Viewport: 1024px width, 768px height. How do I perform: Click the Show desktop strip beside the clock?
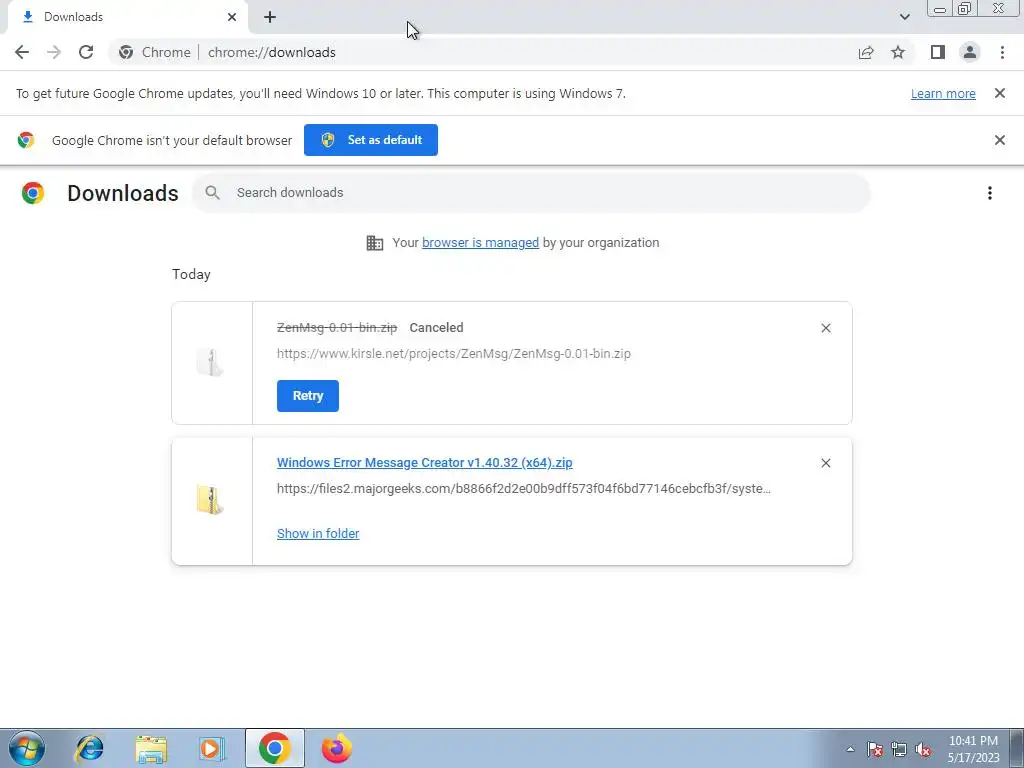pyautogui.click(x=1017, y=748)
